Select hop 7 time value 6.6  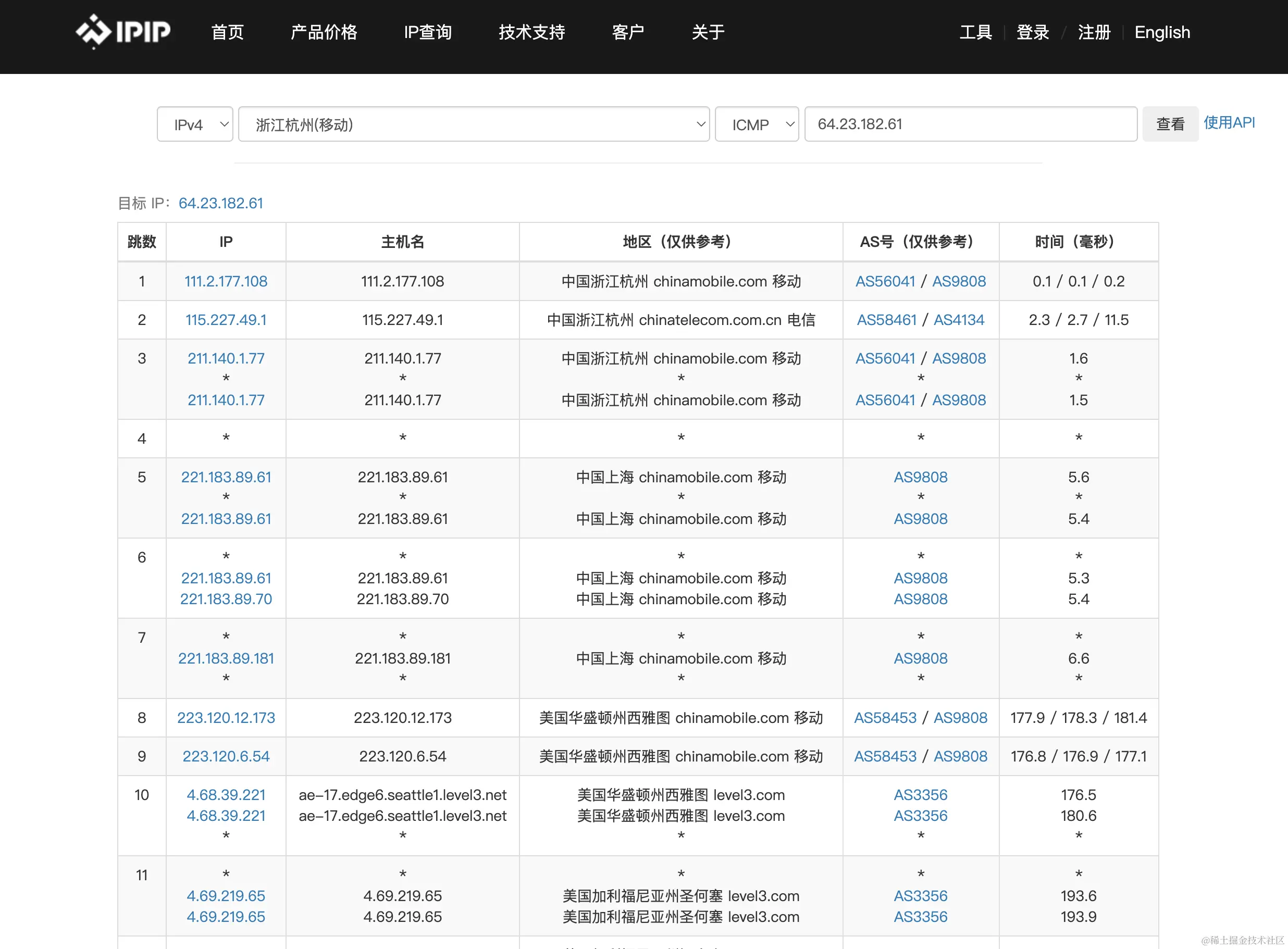click(x=1079, y=658)
